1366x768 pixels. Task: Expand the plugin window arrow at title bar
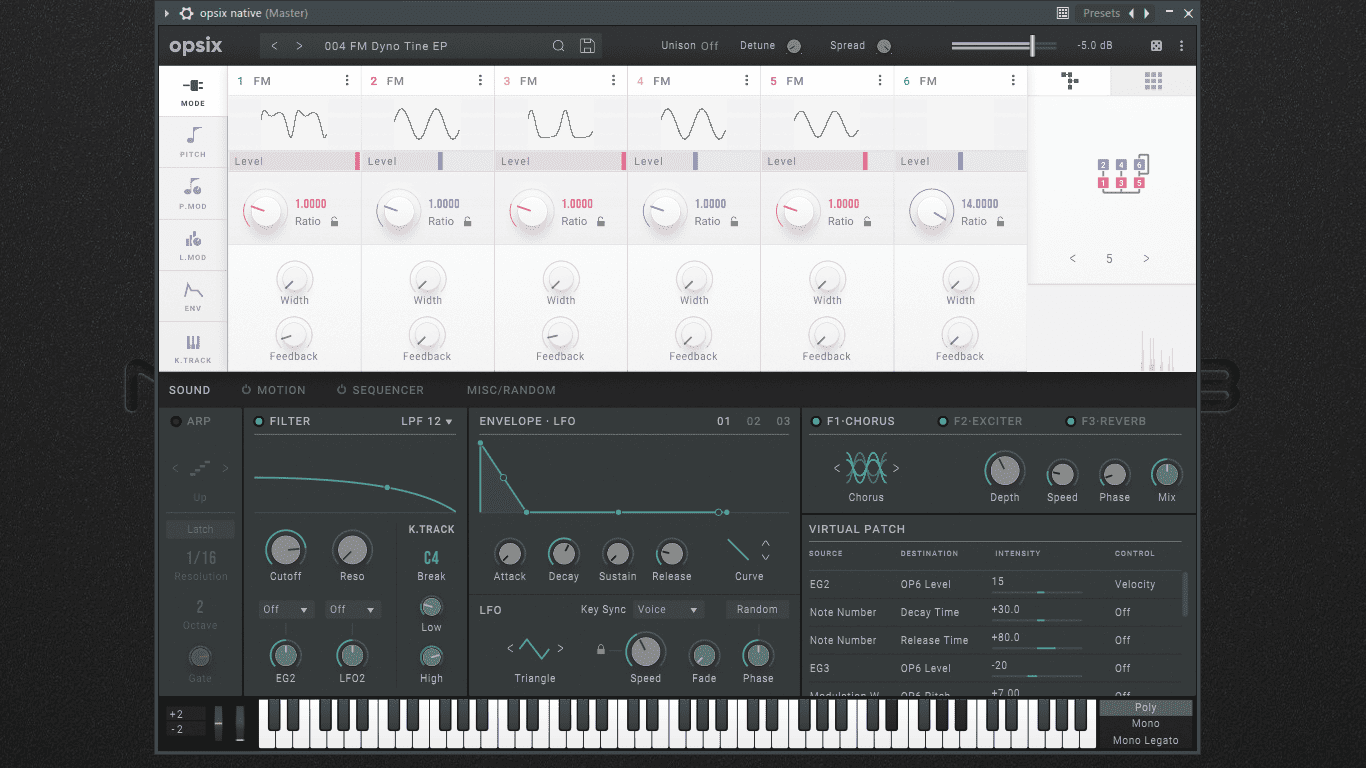pyautogui.click(x=167, y=13)
